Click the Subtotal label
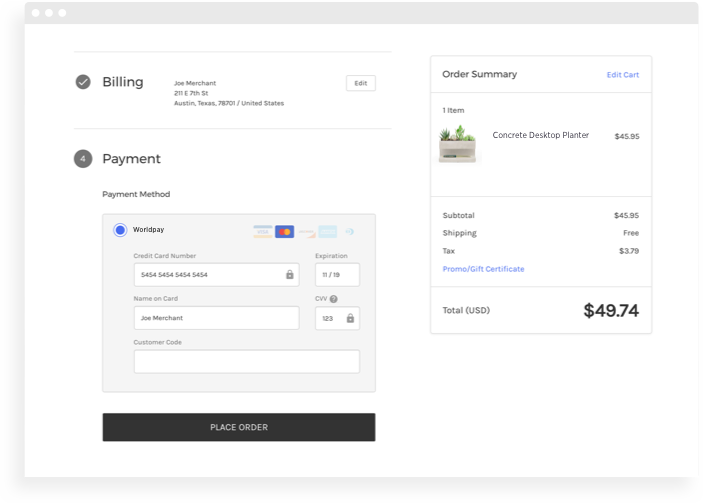703x503 pixels. click(458, 215)
